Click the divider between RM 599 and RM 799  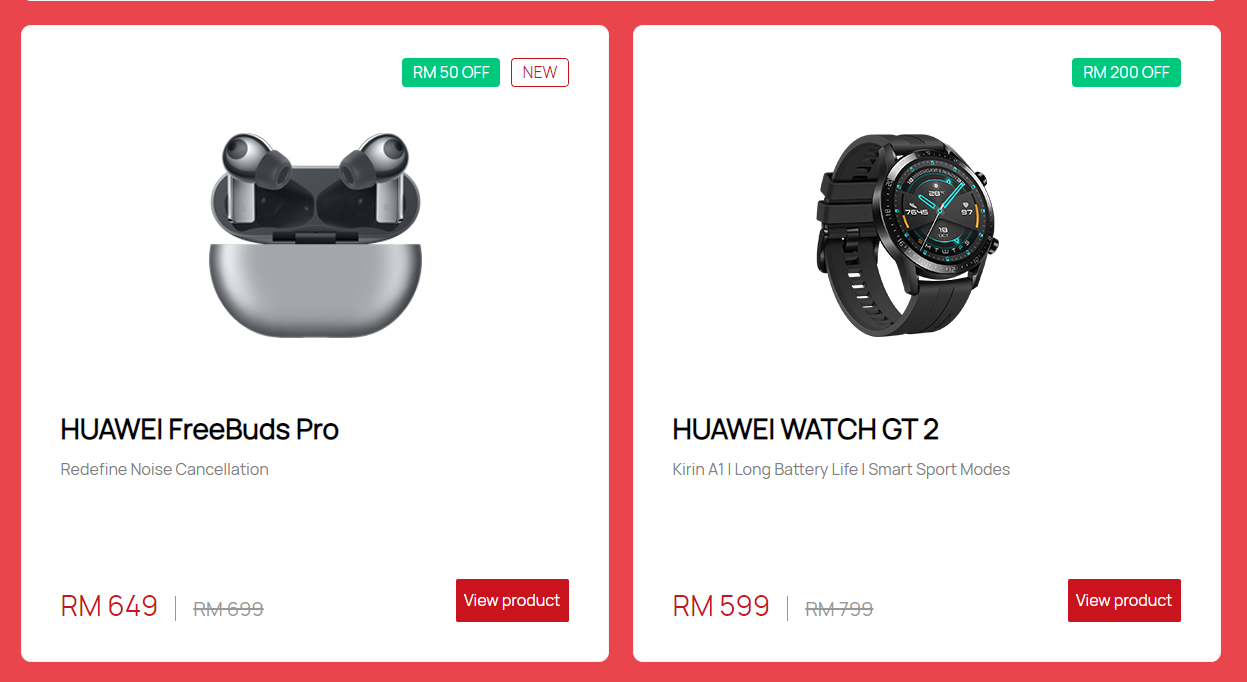coord(788,608)
